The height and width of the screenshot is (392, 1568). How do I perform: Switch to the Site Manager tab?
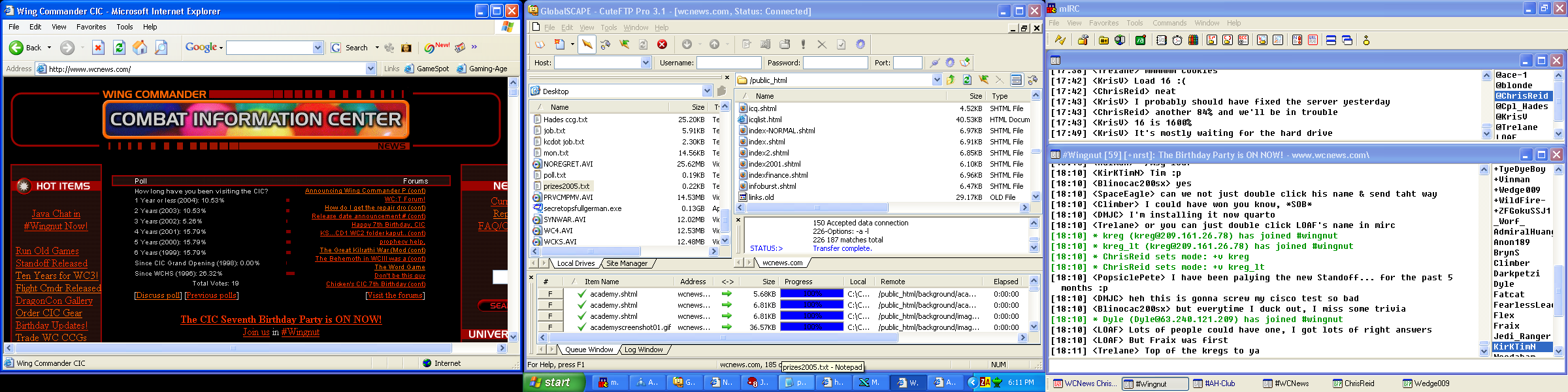pyautogui.click(x=627, y=263)
